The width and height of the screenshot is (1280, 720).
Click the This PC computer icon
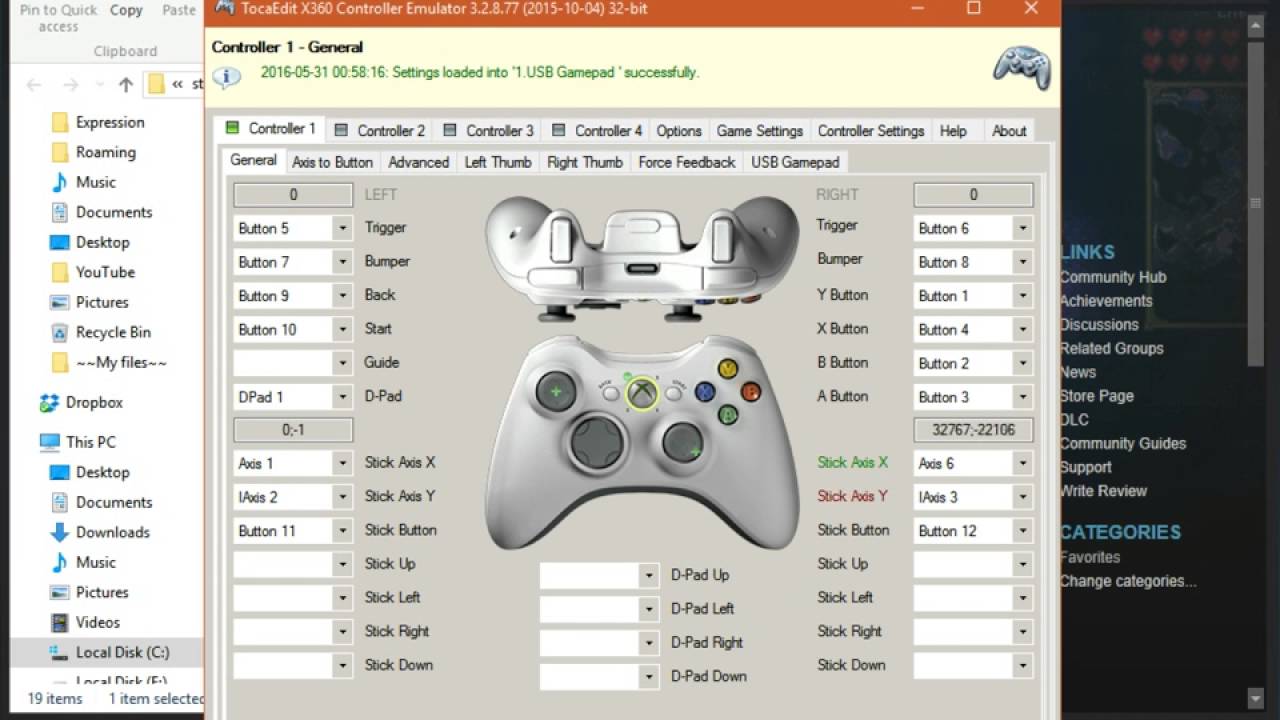coord(50,442)
